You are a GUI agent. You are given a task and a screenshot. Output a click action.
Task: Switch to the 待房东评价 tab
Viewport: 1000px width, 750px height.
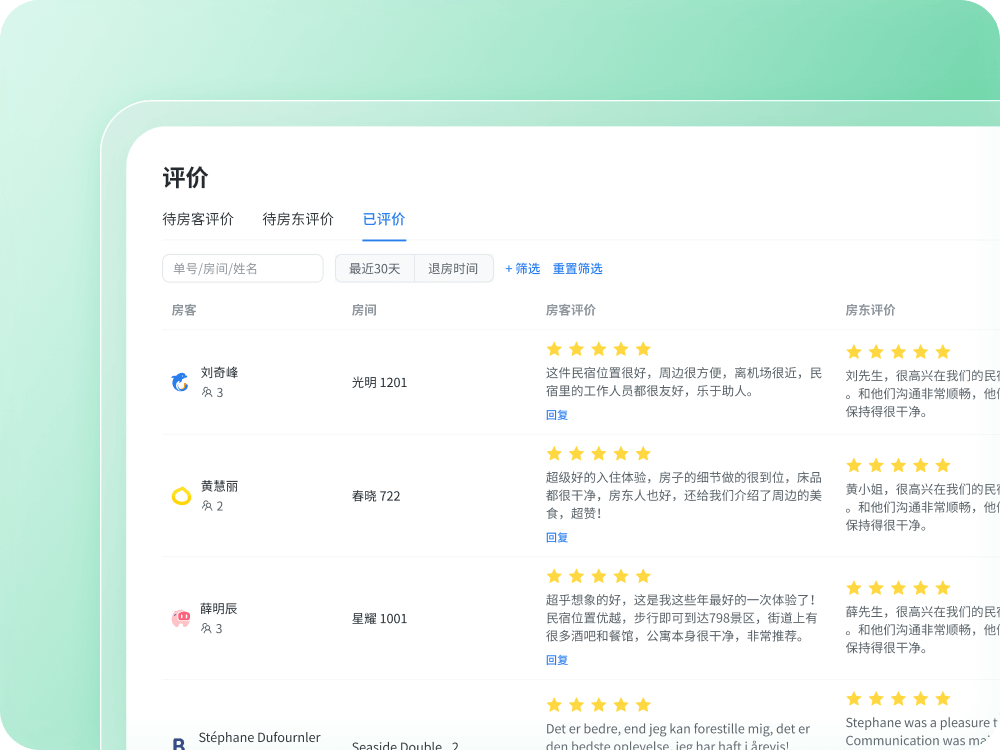pyautogui.click(x=298, y=219)
